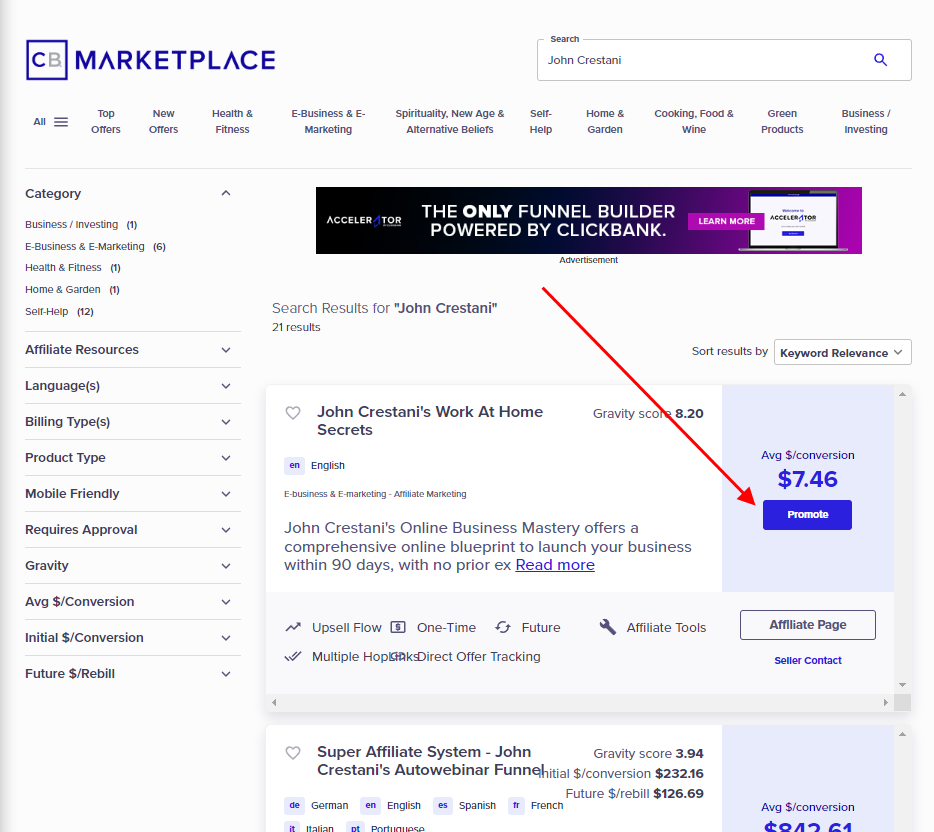Expand the Billing Type(s) filter

226,422
